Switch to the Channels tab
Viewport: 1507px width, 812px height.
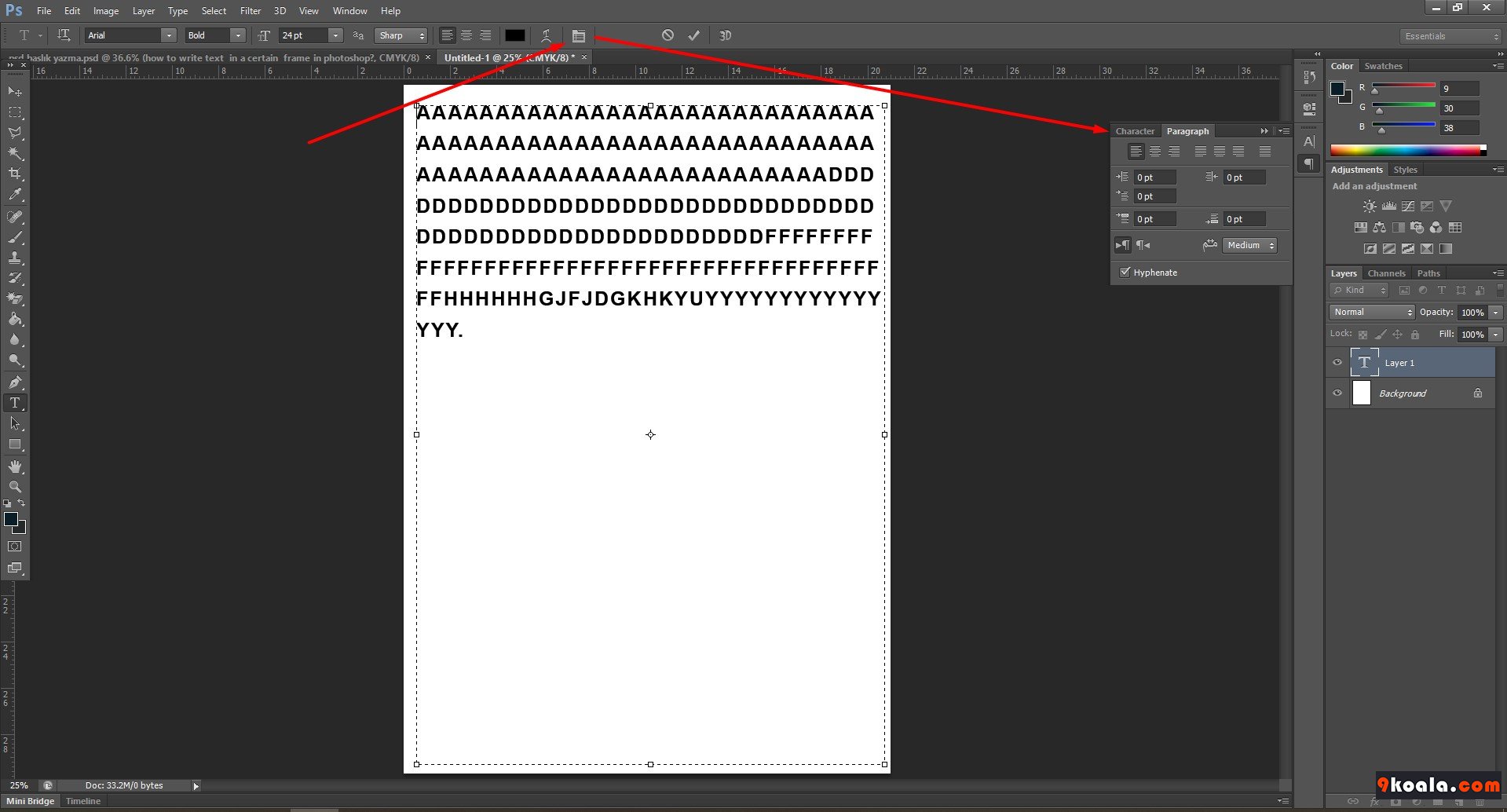(x=1386, y=273)
